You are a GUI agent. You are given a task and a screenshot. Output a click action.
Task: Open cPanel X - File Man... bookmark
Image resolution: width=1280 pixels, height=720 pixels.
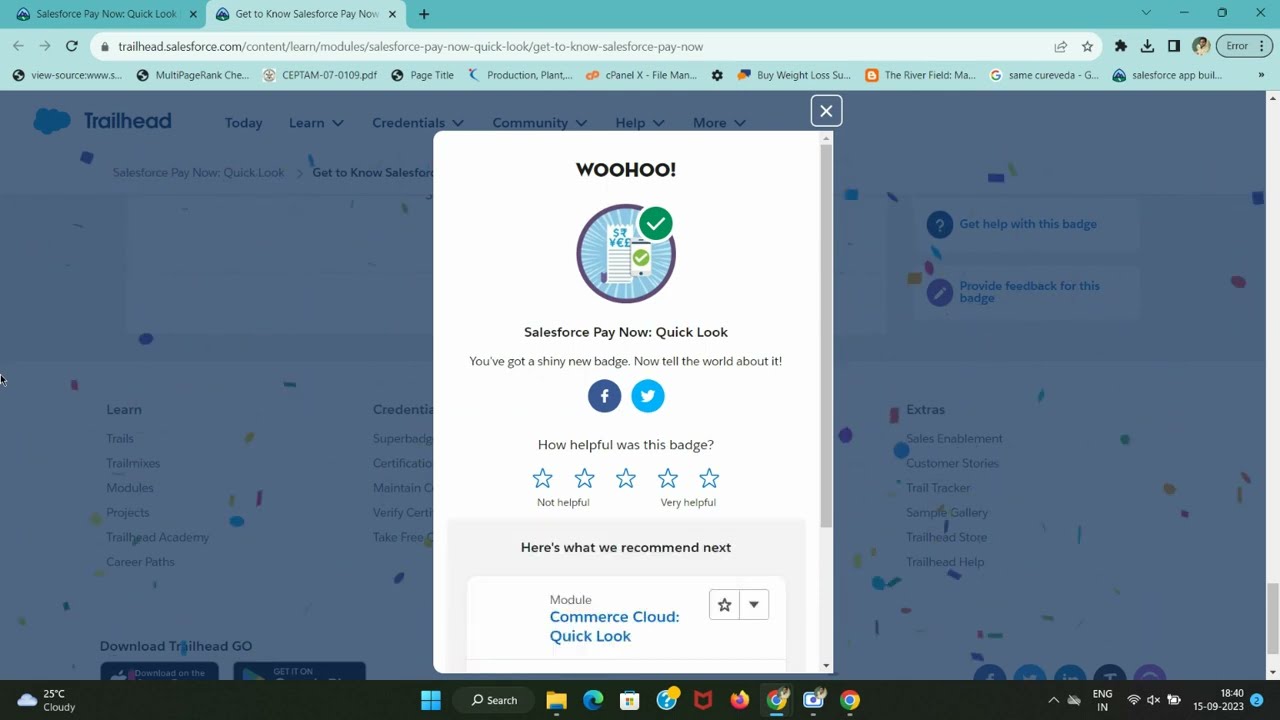click(641, 75)
